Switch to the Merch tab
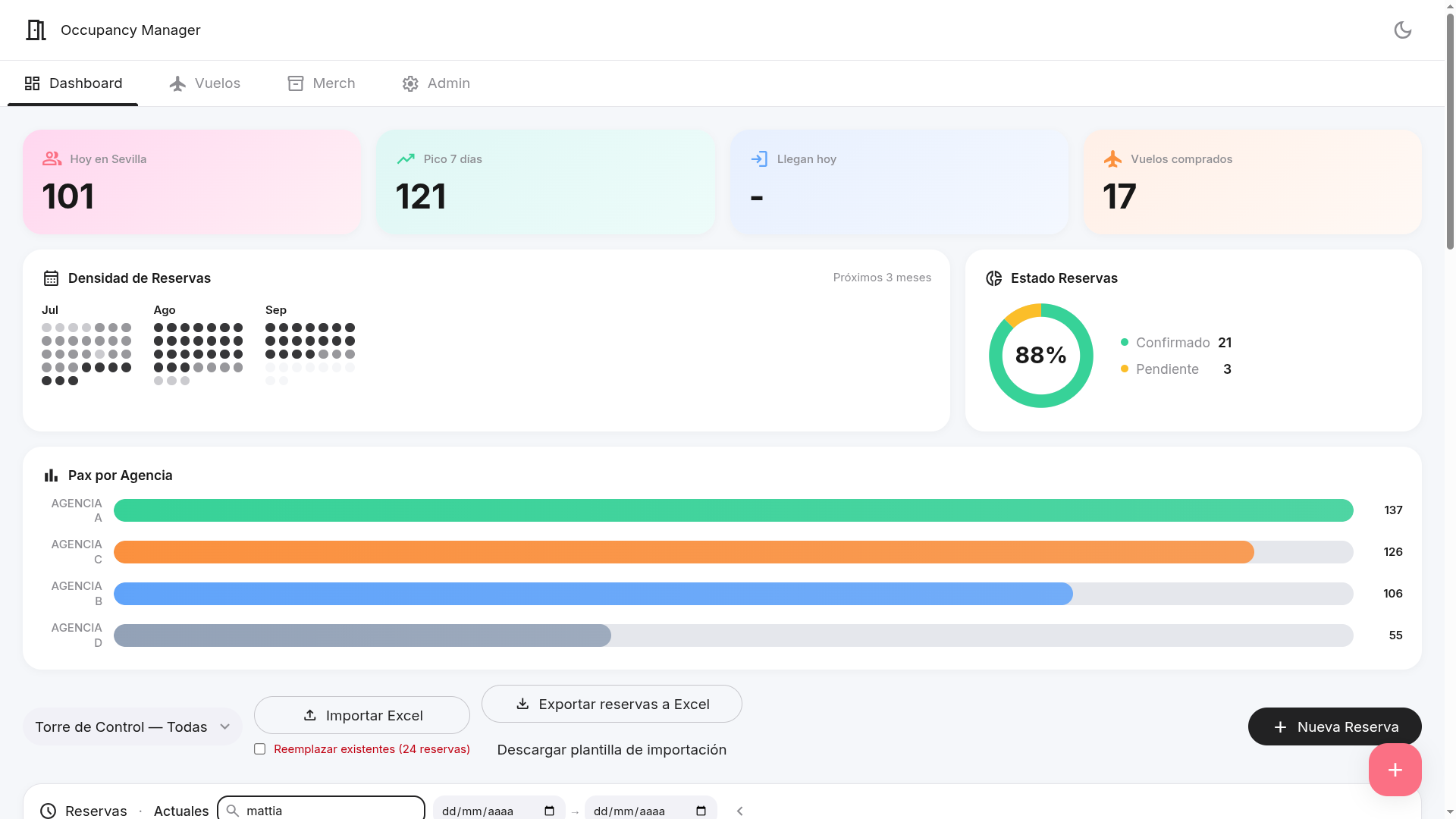 (322, 83)
